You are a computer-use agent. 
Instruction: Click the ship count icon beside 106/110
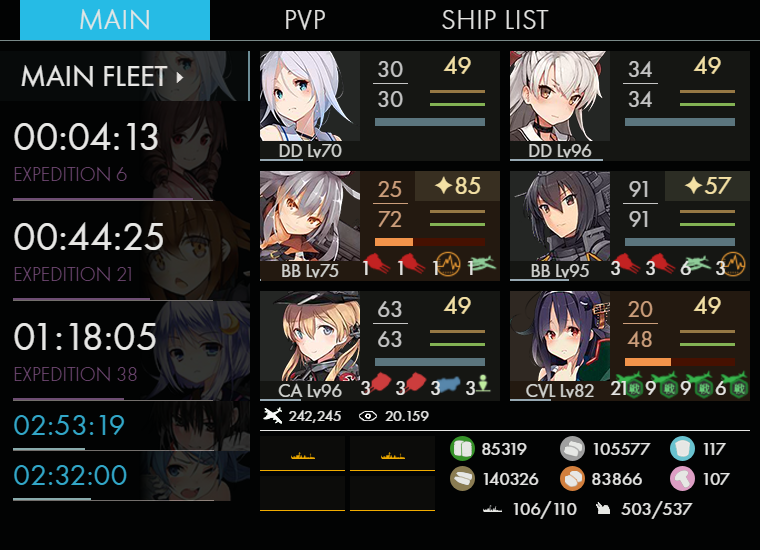(x=492, y=509)
